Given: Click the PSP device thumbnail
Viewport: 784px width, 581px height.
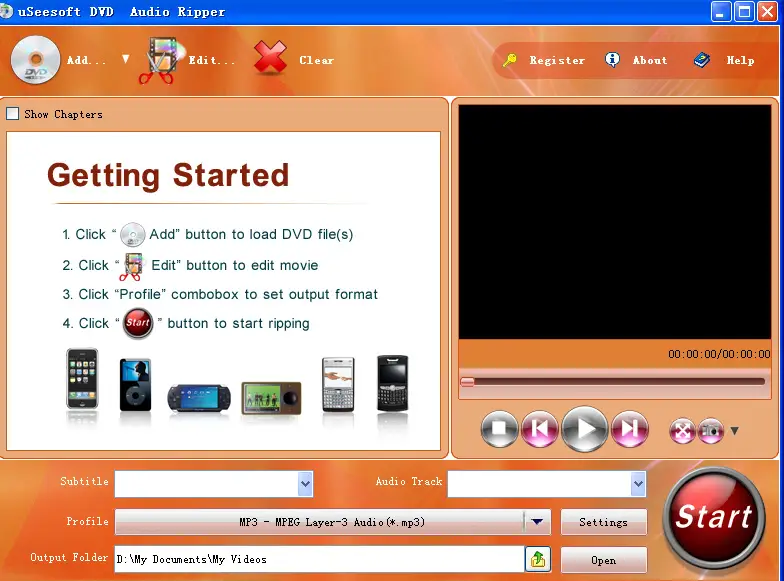Looking at the screenshot, I should point(199,398).
